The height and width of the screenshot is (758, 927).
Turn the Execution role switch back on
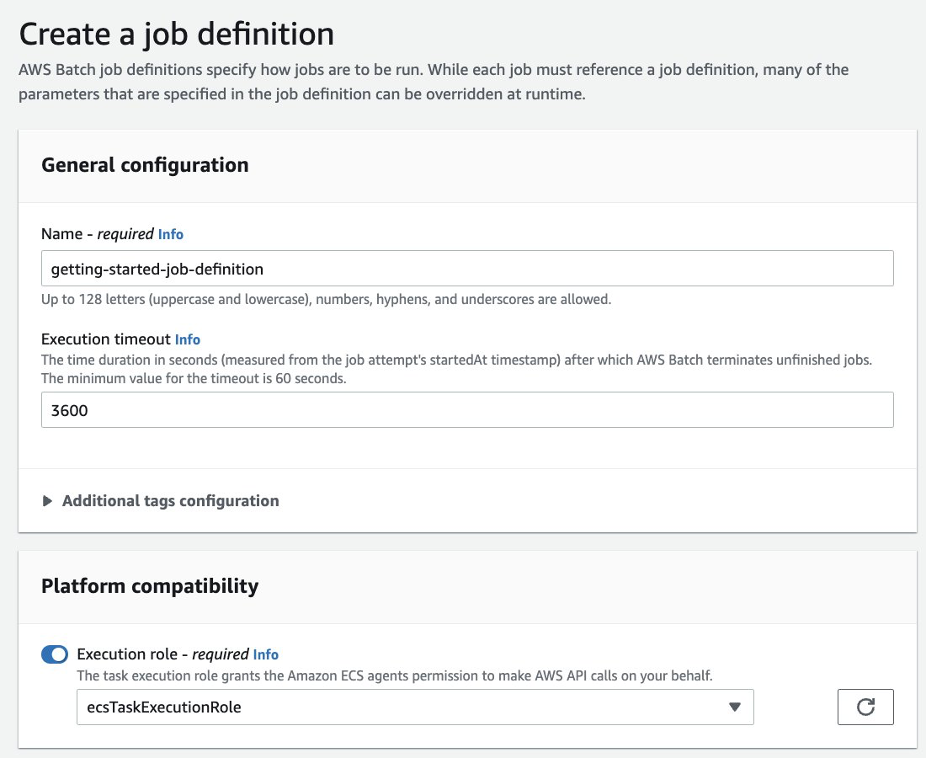point(53,654)
